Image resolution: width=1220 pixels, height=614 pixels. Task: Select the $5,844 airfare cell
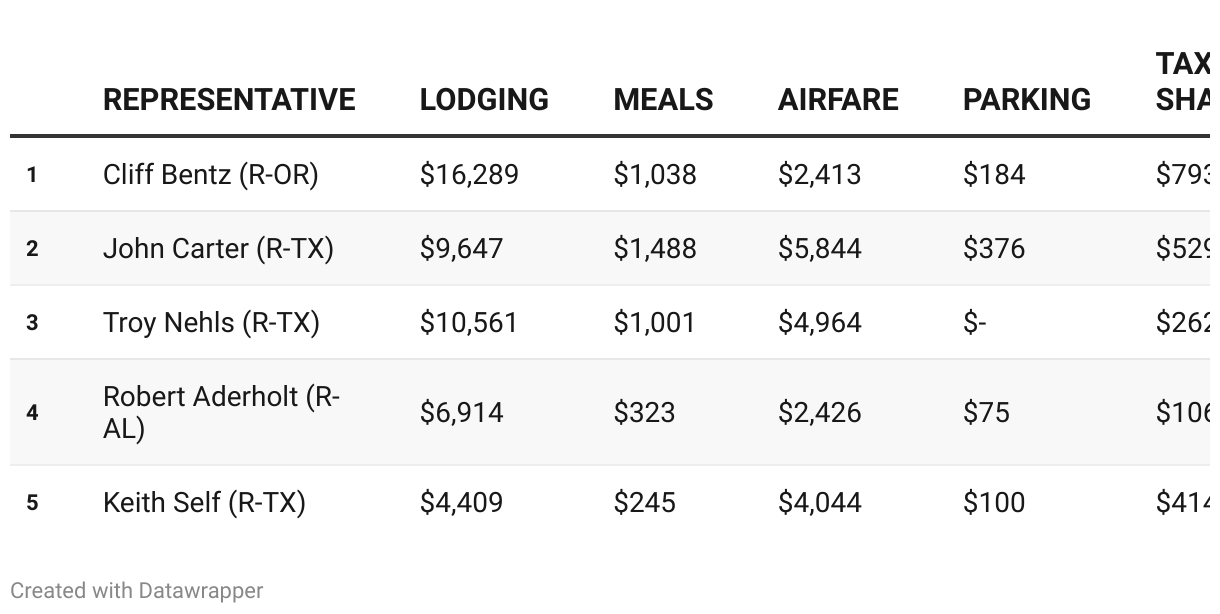point(819,249)
